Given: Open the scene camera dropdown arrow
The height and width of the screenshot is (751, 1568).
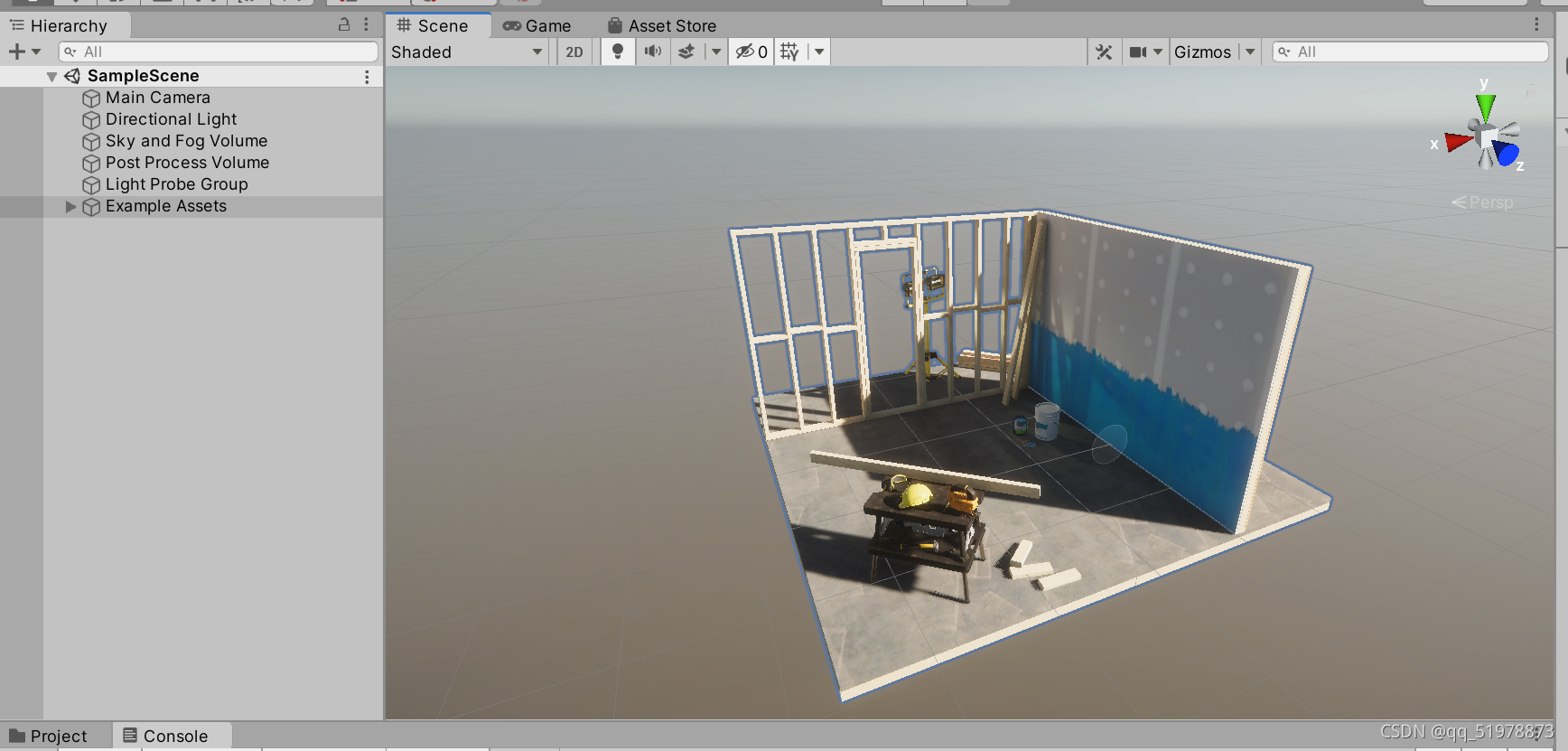Looking at the screenshot, I should 1158,52.
